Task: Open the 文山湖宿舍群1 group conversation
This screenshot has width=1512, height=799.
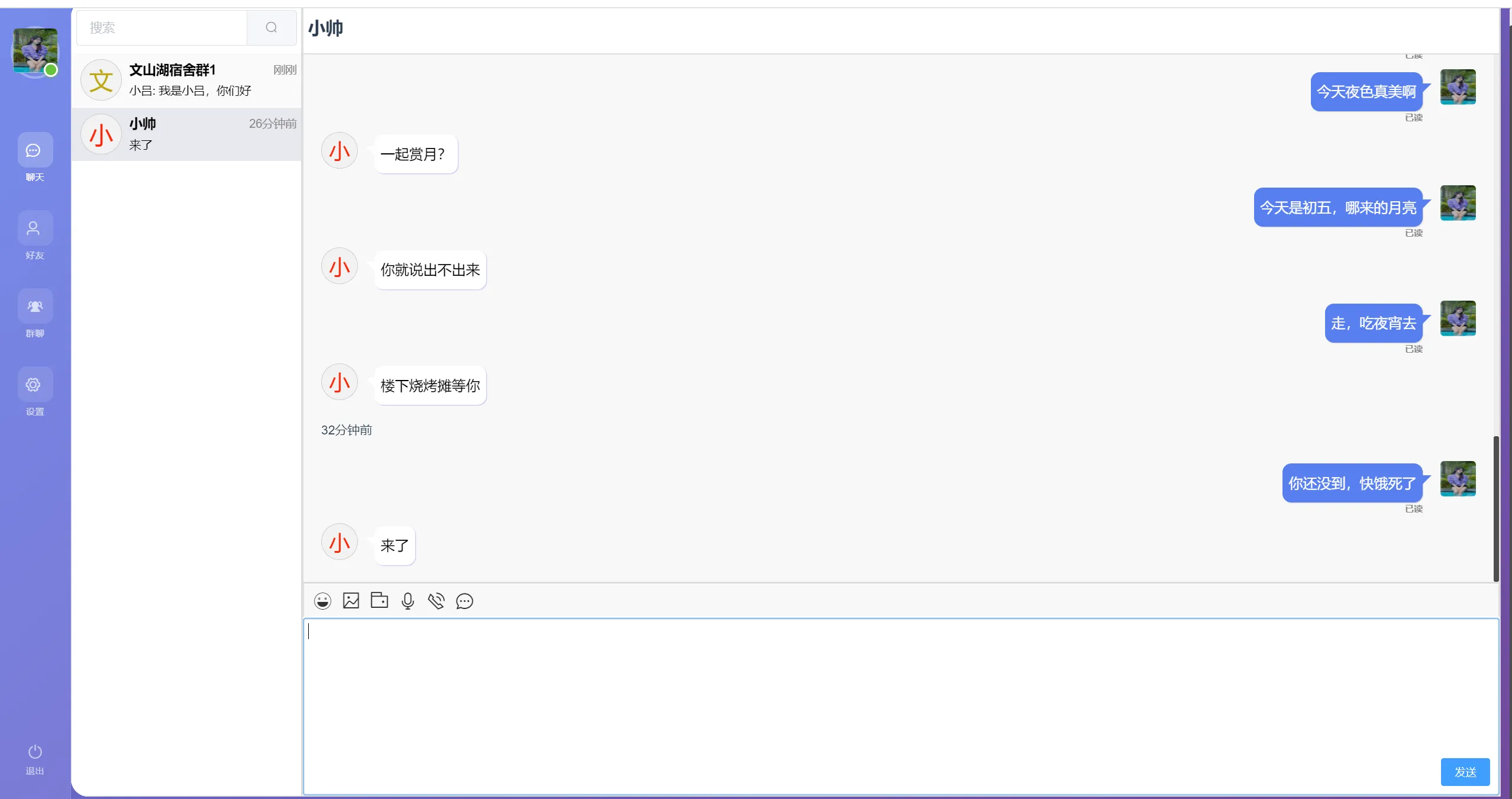Action: point(187,80)
